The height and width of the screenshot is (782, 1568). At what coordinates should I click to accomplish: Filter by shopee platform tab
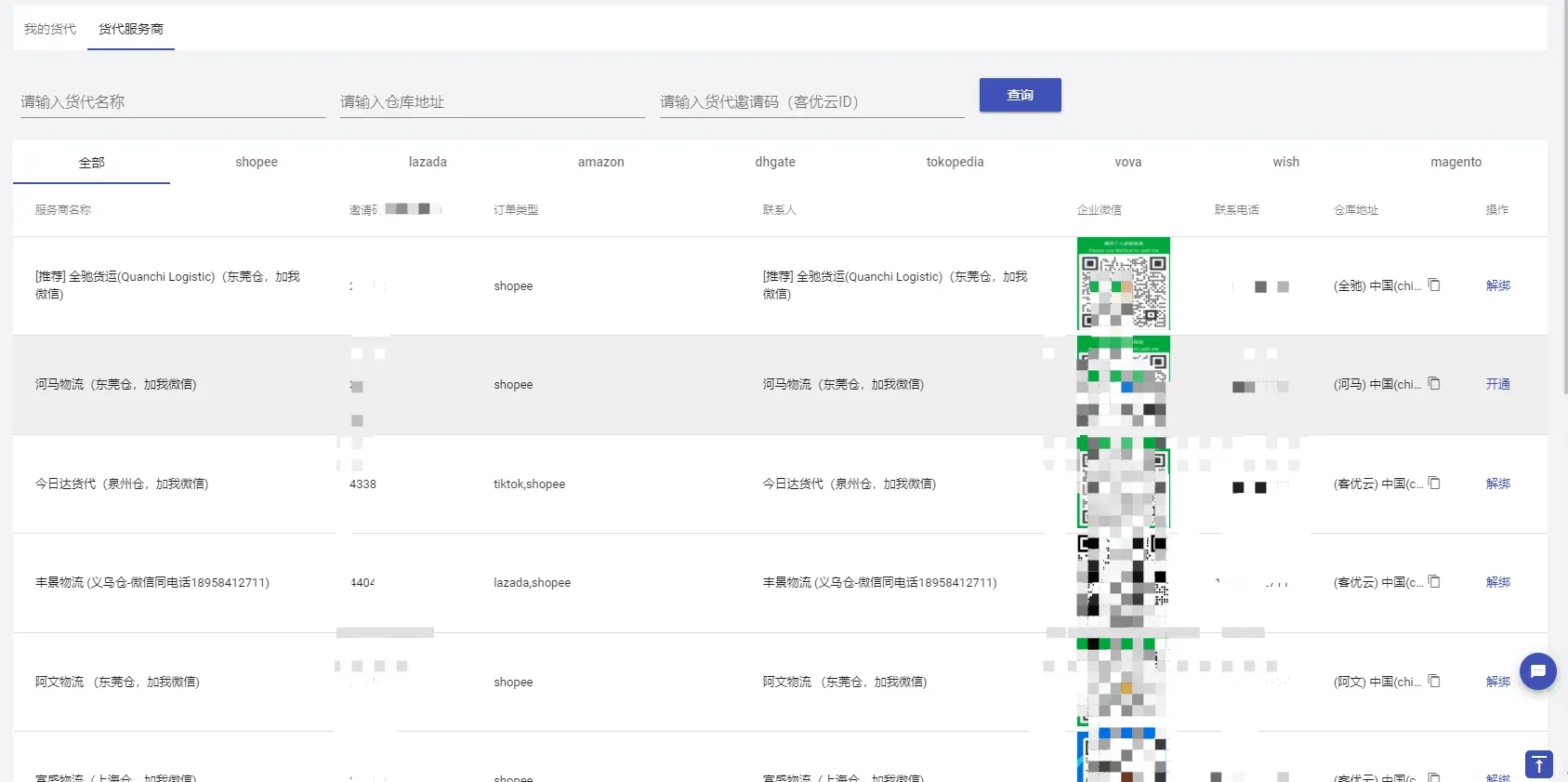point(257,162)
